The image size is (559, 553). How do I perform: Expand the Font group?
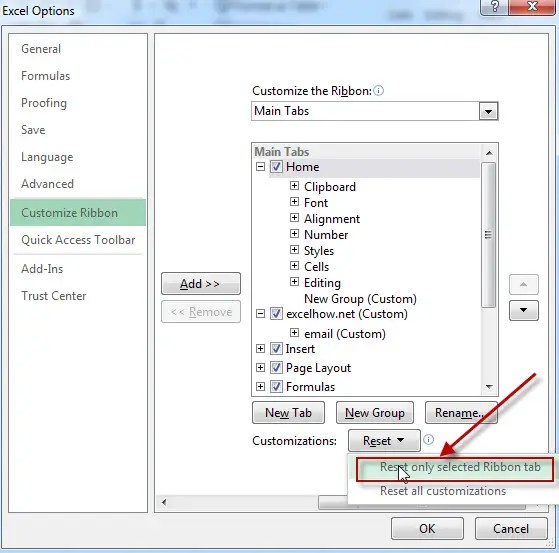coord(294,202)
